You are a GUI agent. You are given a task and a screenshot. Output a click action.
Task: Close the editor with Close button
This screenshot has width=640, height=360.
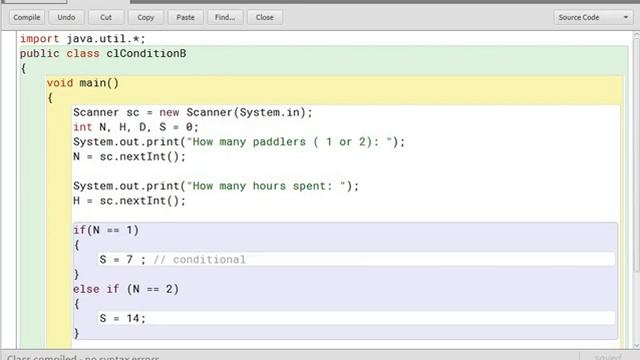(264, 18)
